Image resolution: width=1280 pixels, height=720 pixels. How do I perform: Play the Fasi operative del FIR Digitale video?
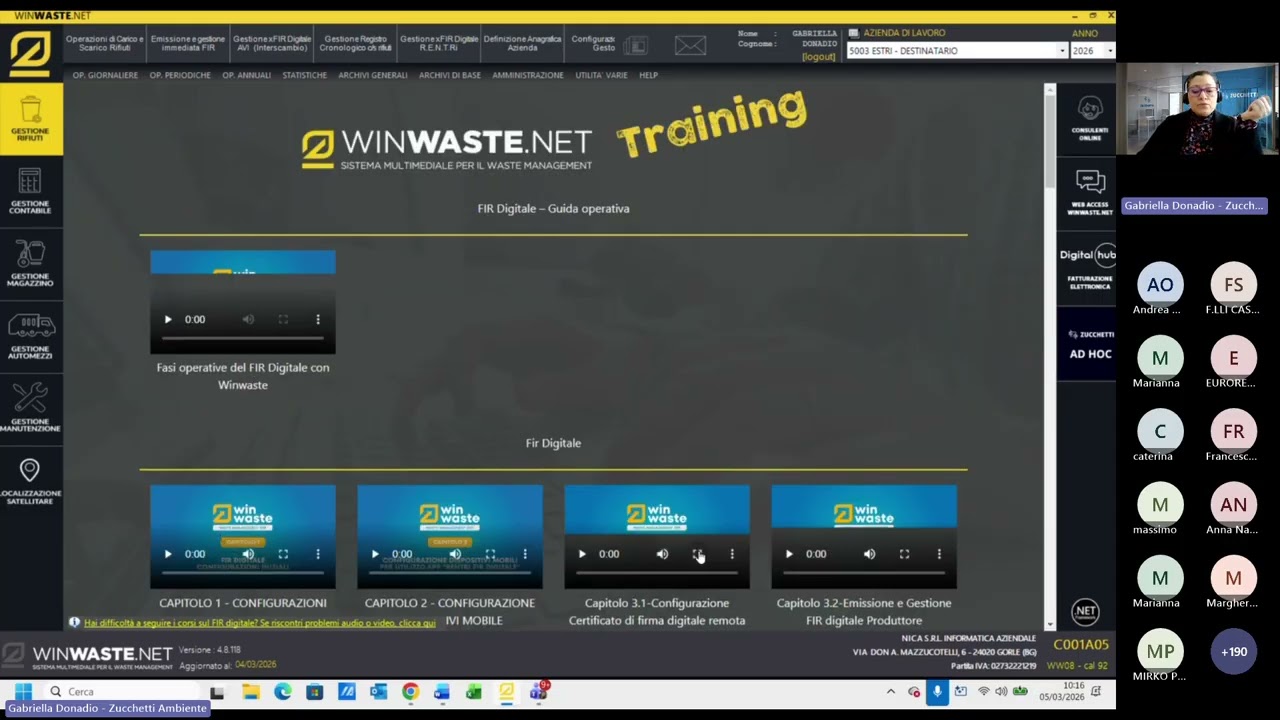click(168, 320)
